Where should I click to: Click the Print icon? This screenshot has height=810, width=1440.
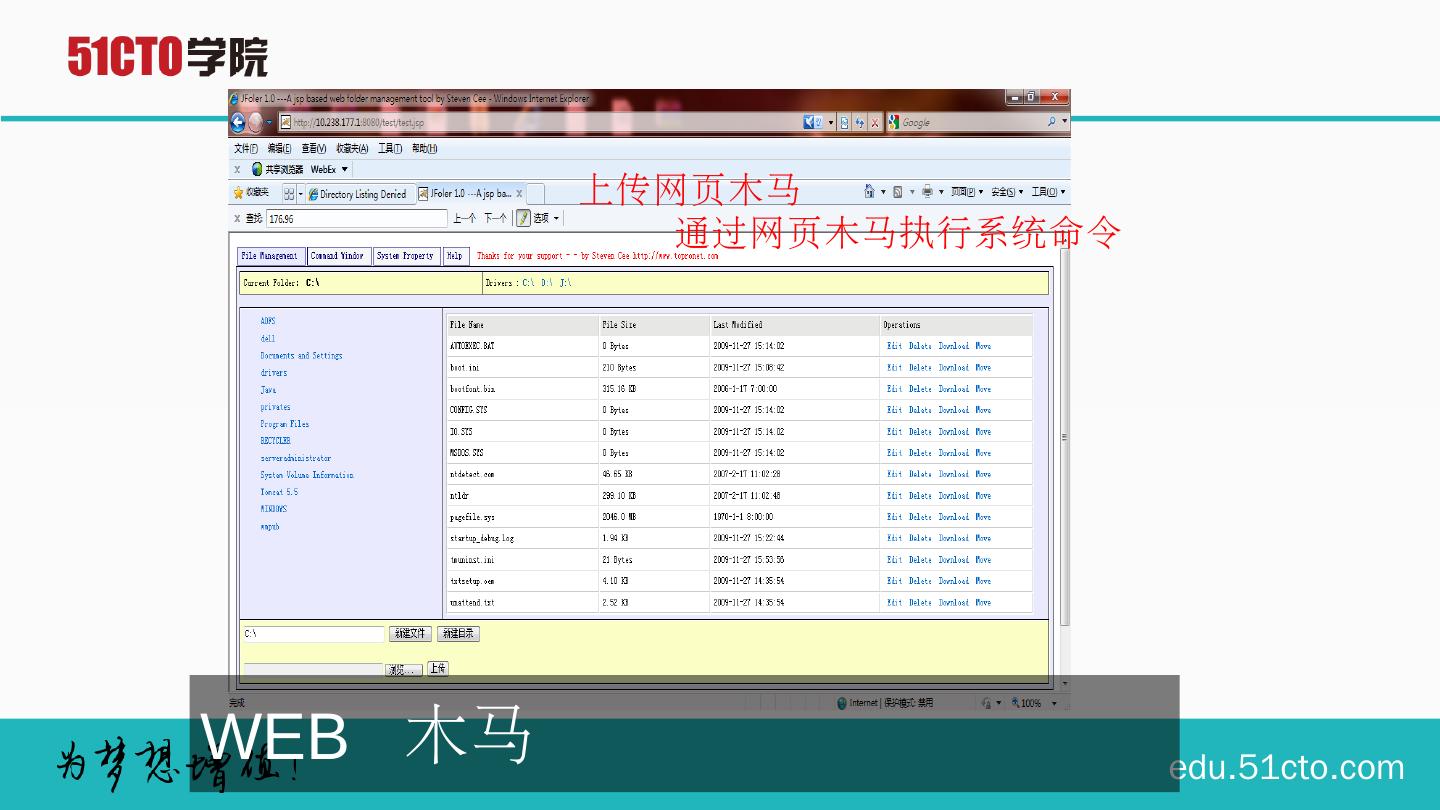point(928,191)
